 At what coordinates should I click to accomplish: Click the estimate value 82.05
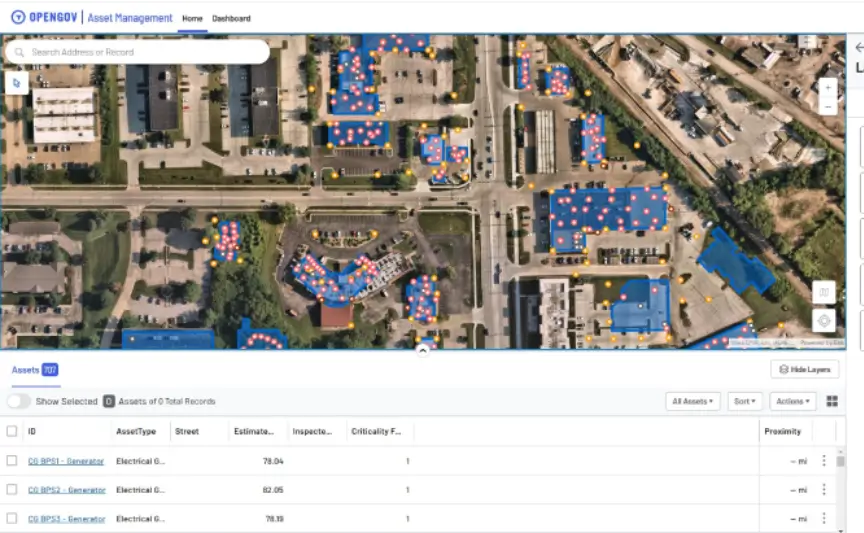point(273,489)
